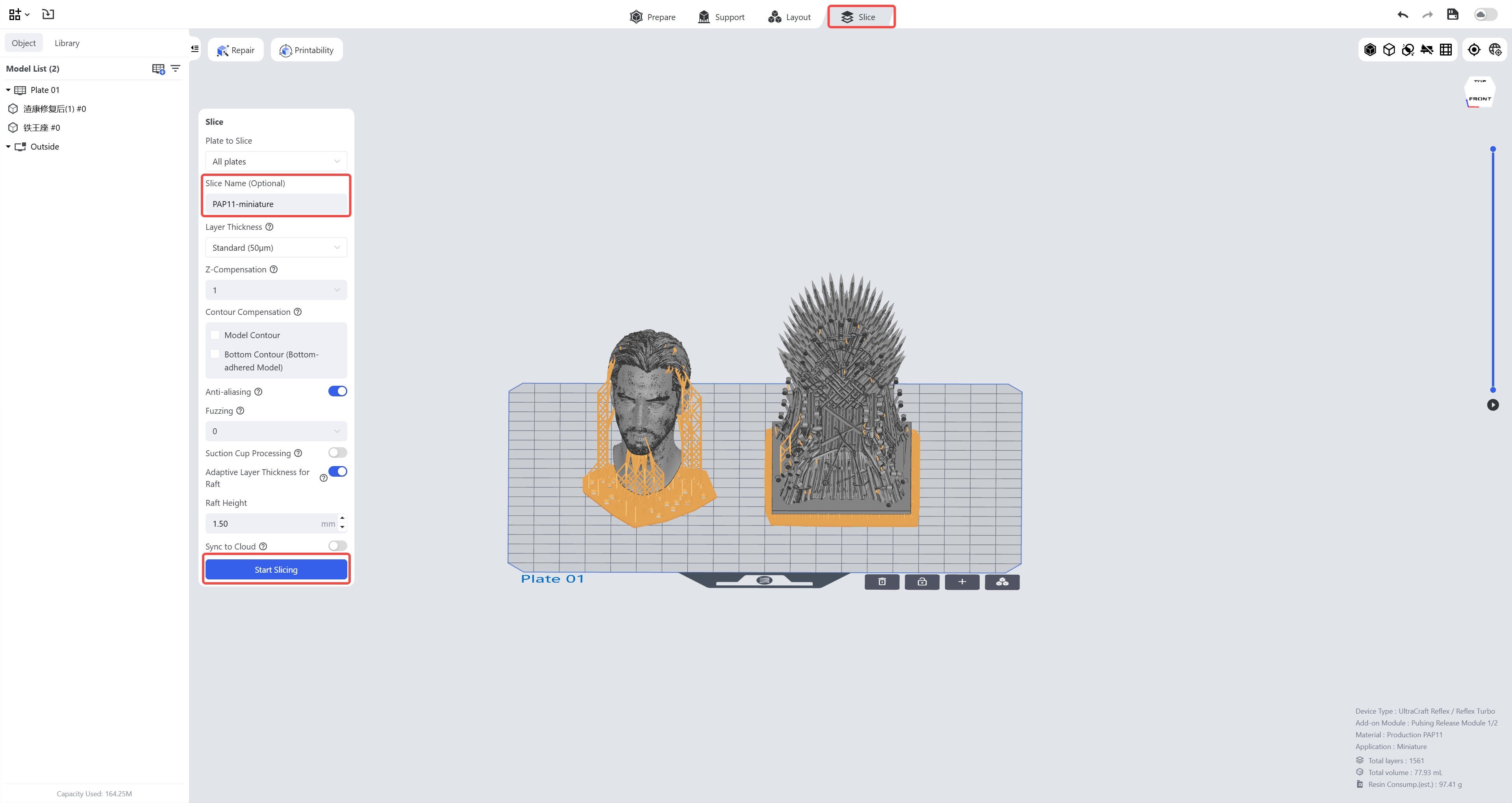Click the top handle of layer slider

point(1493,149)
